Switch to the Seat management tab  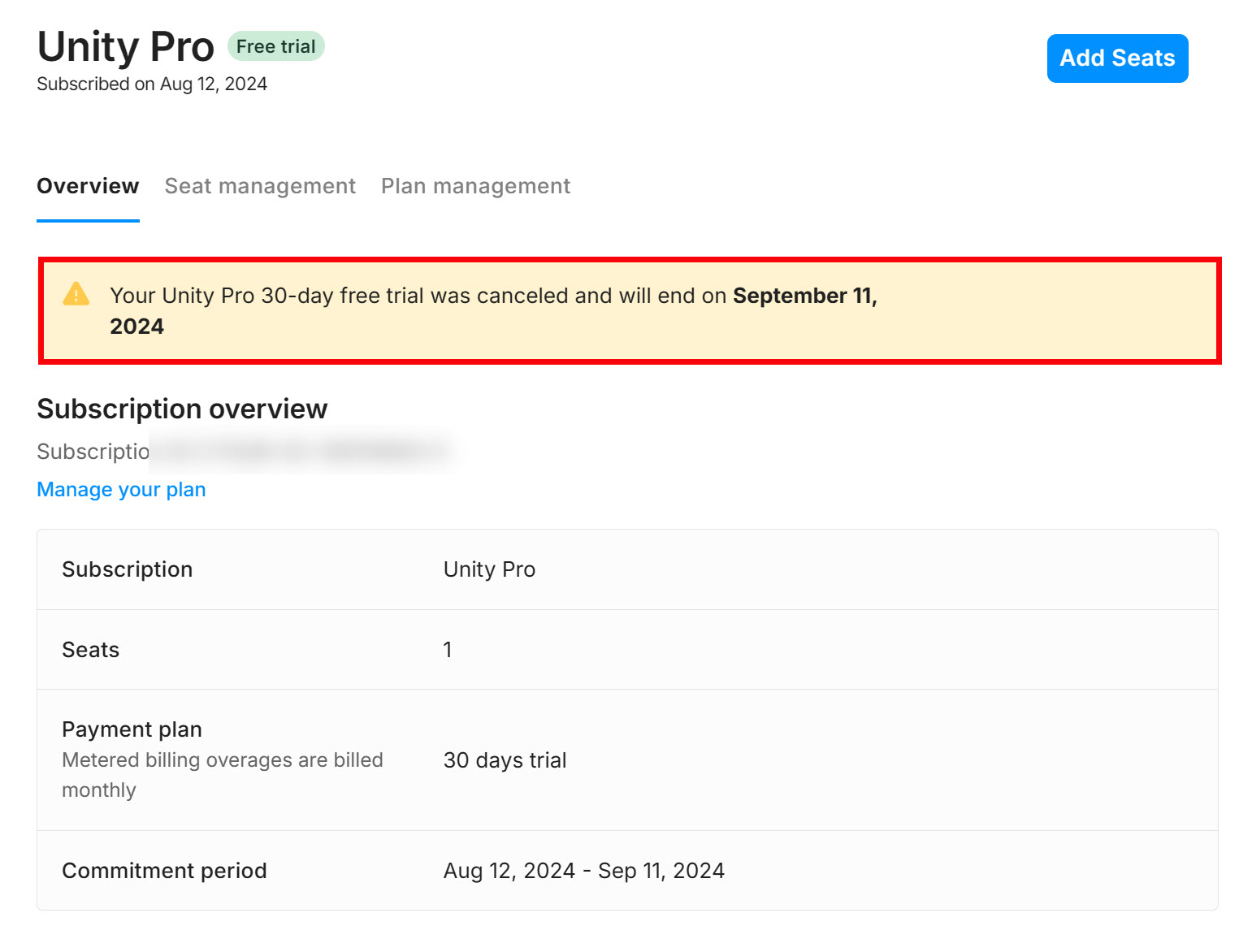260,186
